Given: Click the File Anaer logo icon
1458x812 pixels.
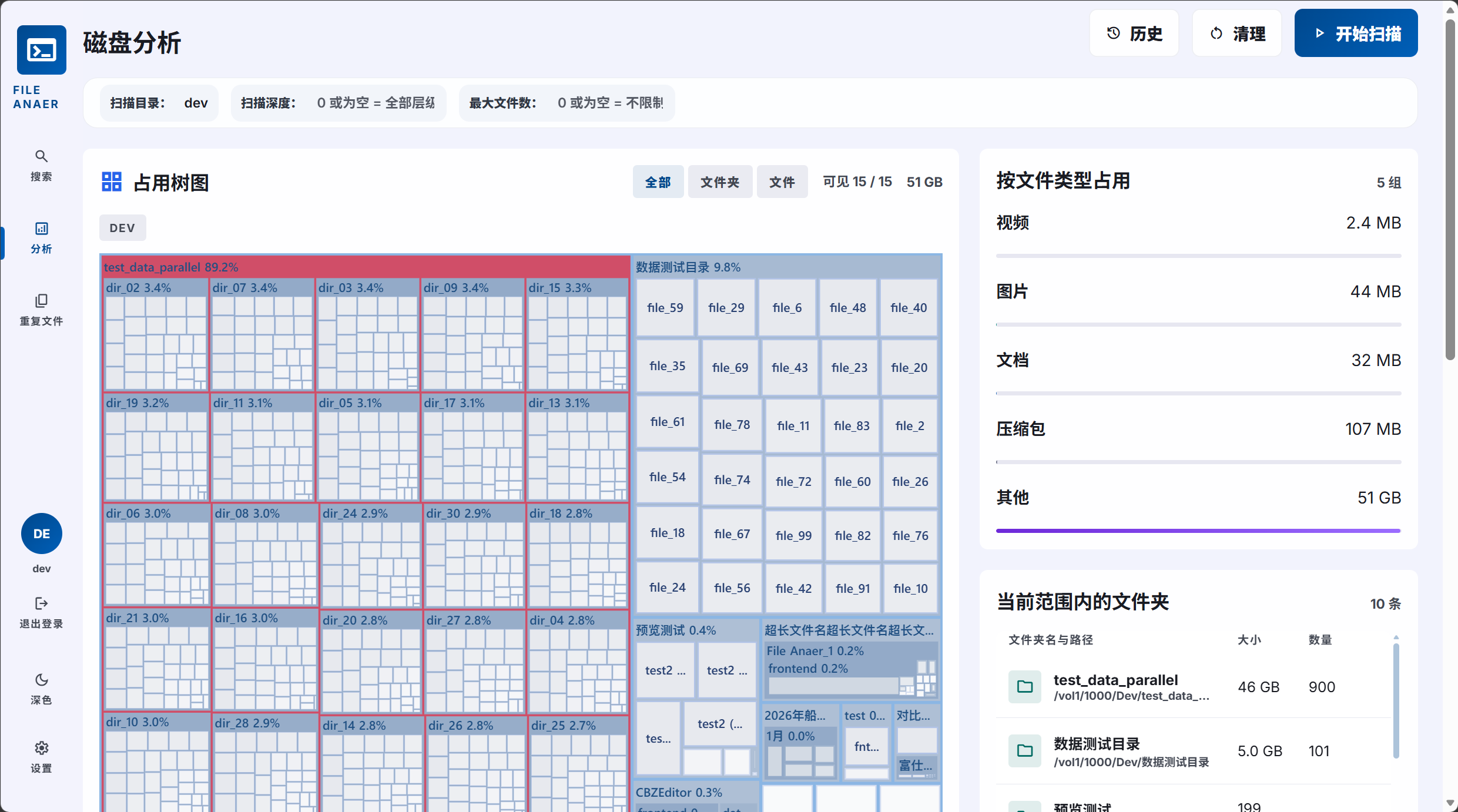Looking at the screenshot, I should click(41, 50).
